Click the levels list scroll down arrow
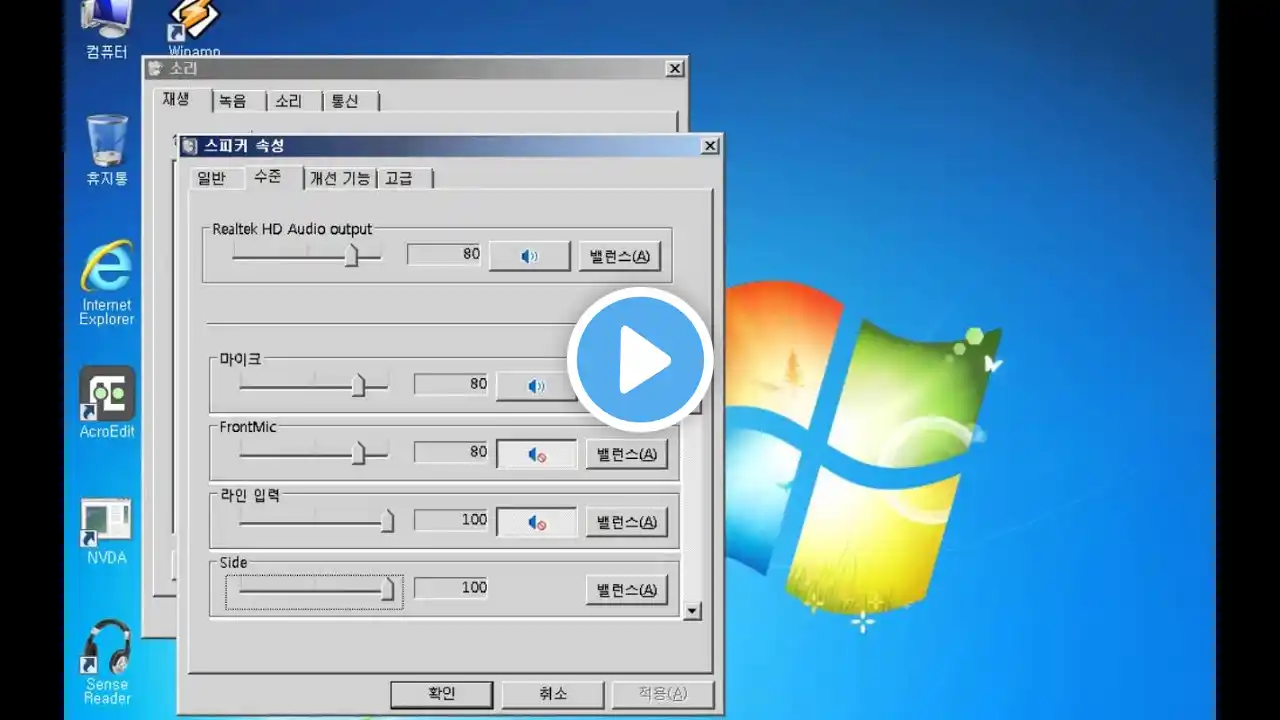The height and width of the screenshot is (720, 1280). click(691, 611)
